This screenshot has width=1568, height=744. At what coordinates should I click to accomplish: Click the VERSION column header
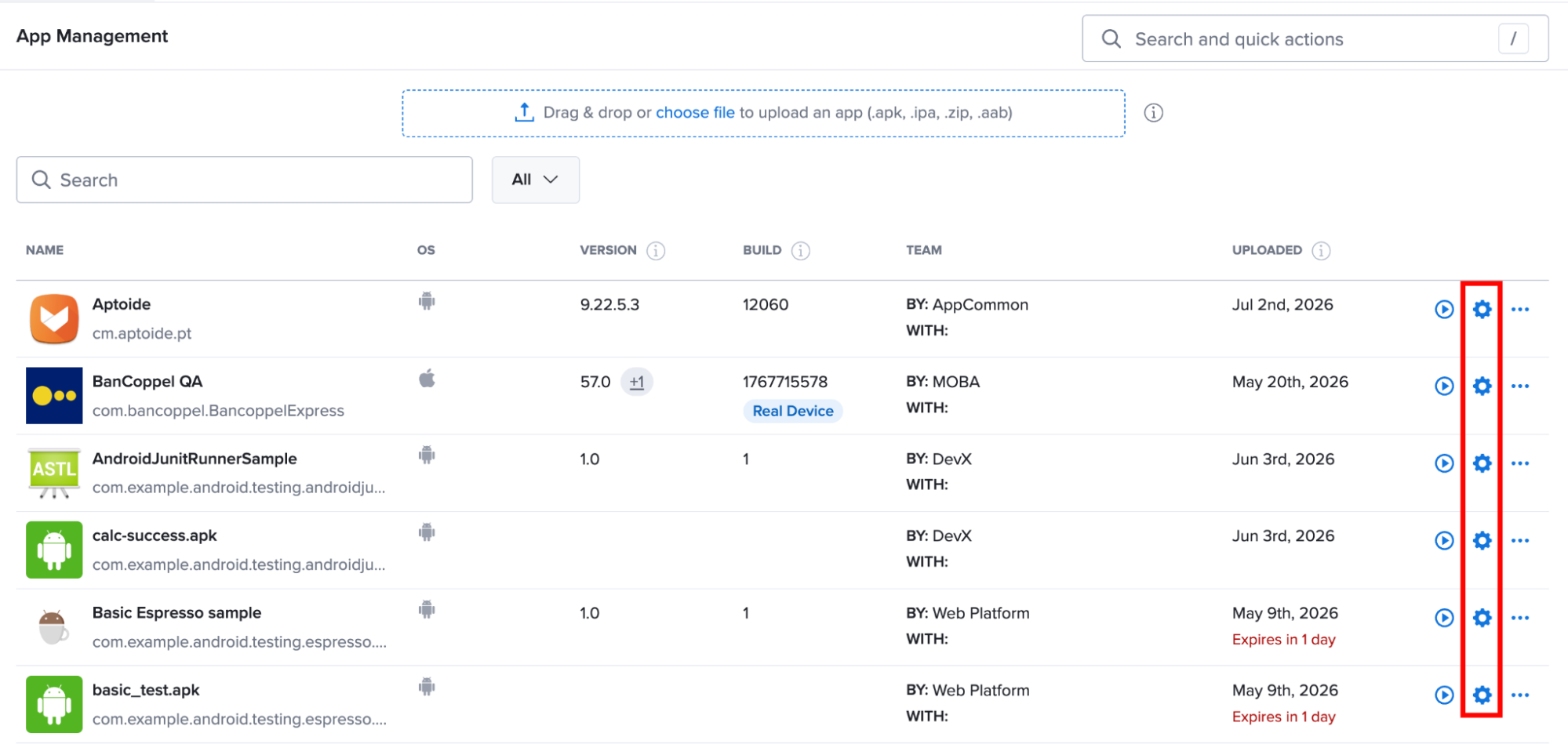pos(608,250)
